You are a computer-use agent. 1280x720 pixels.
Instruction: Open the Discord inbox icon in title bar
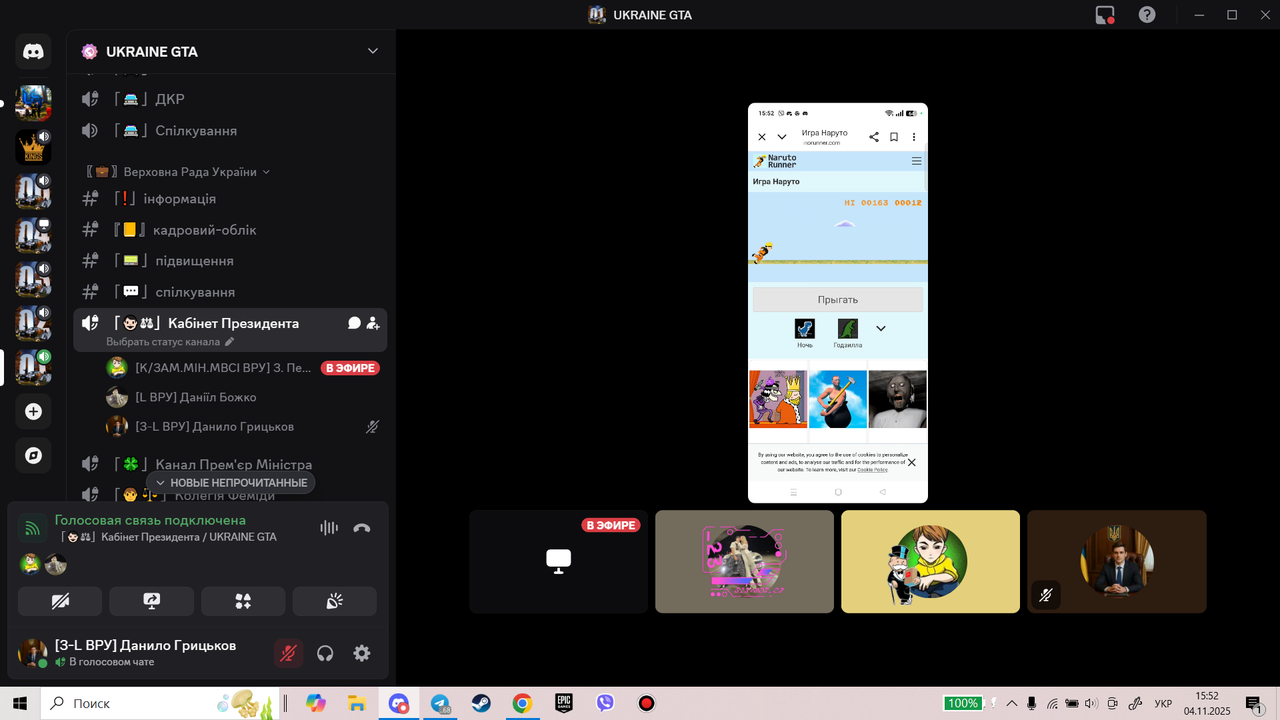[x=1105, y=15]
